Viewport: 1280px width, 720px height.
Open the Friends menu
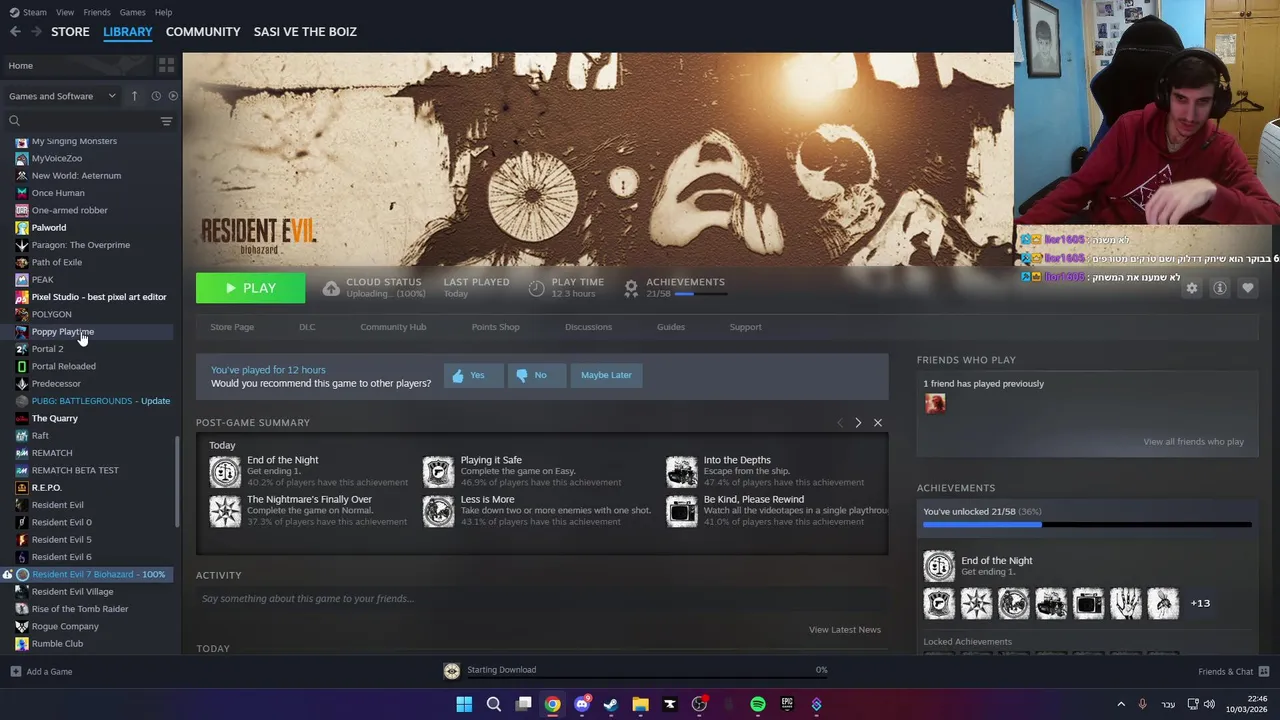click(97, 12)
